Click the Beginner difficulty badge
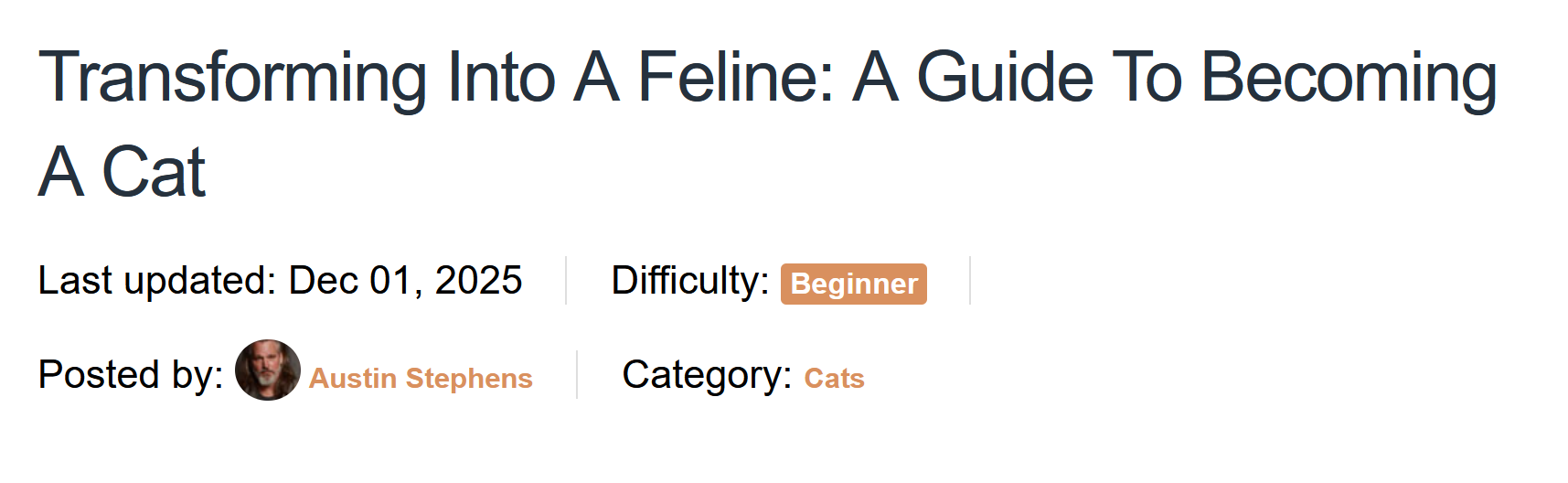1568x483 pixels. click(x=853, y=284)
